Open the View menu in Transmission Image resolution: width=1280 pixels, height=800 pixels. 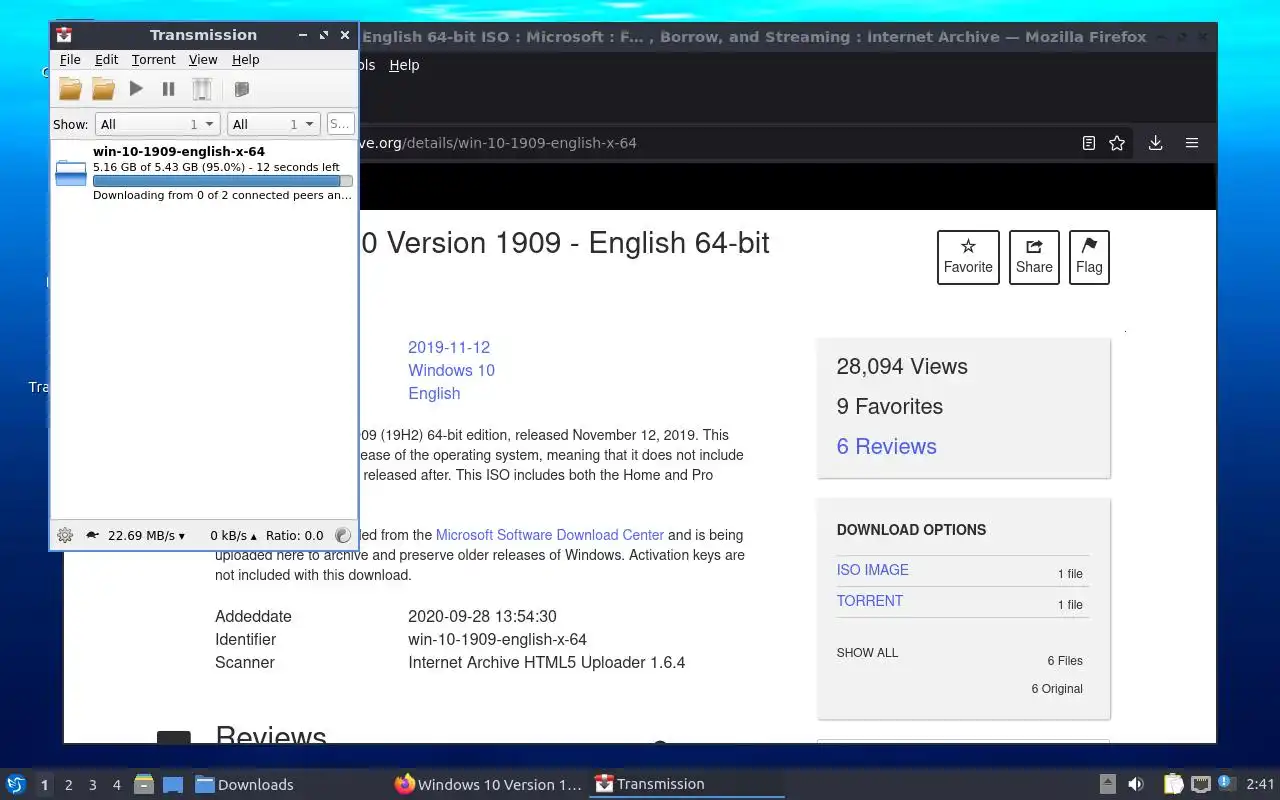(x=203, y=60)
